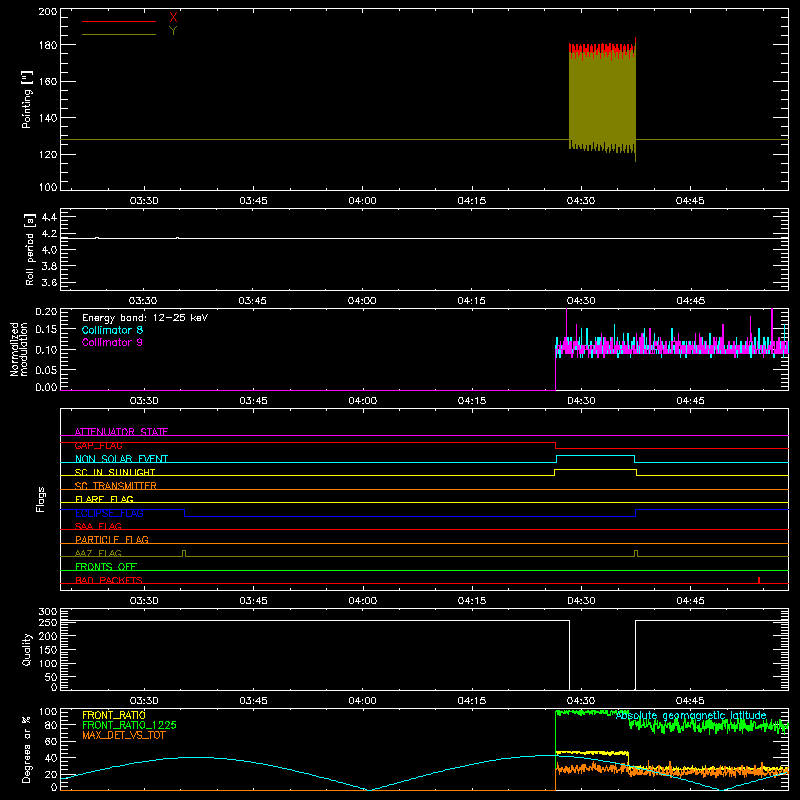Click the BAD_PACKETS red spike marker
Viewport: 800px width, 800px height.
coord(759,580)
